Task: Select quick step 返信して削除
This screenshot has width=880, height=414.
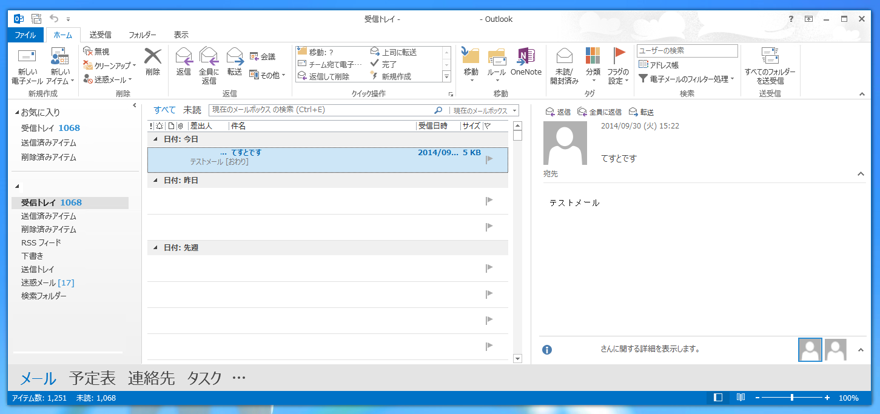Action: 323,76
